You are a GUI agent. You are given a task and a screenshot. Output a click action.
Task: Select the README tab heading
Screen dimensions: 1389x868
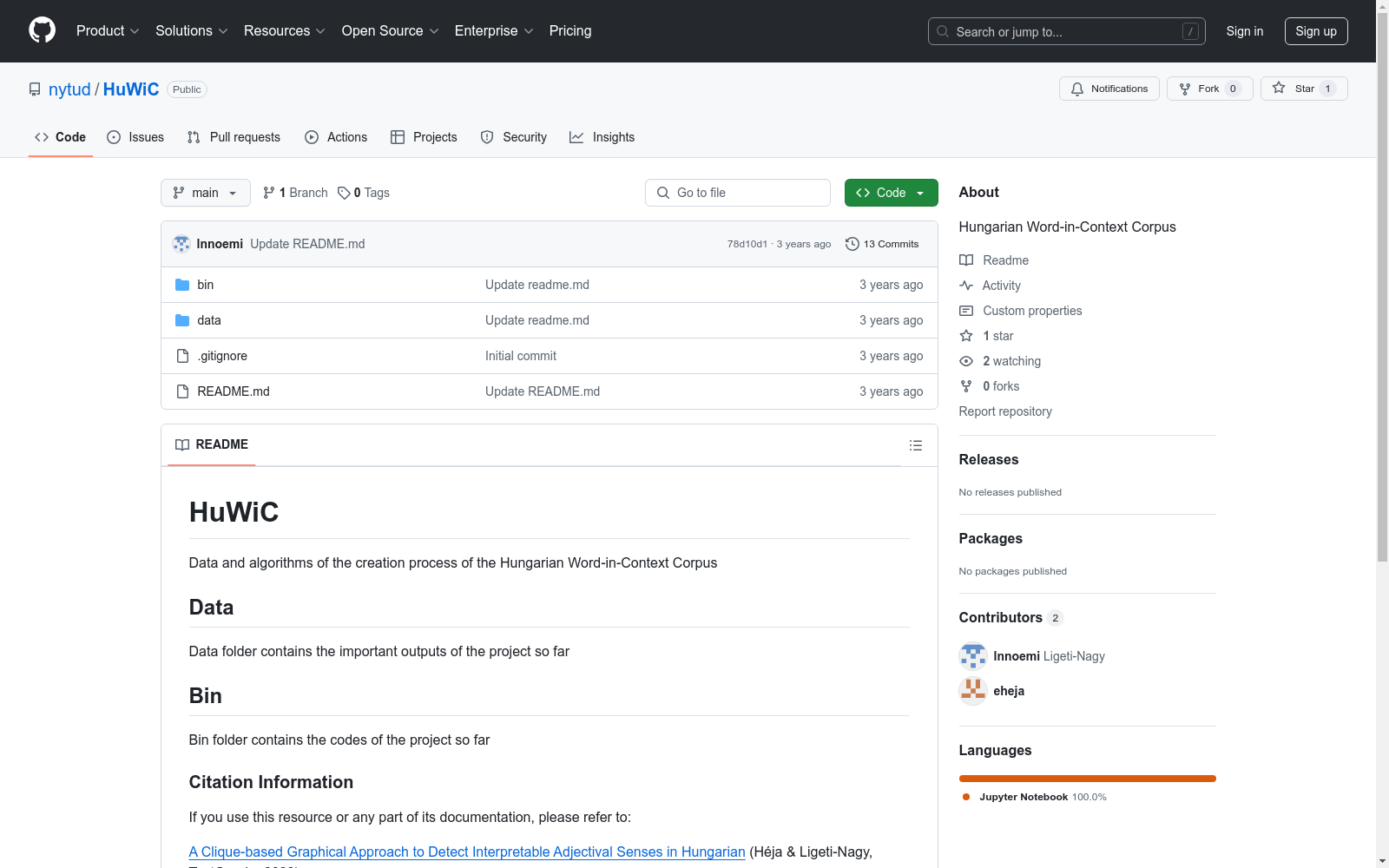coord(212,444)
